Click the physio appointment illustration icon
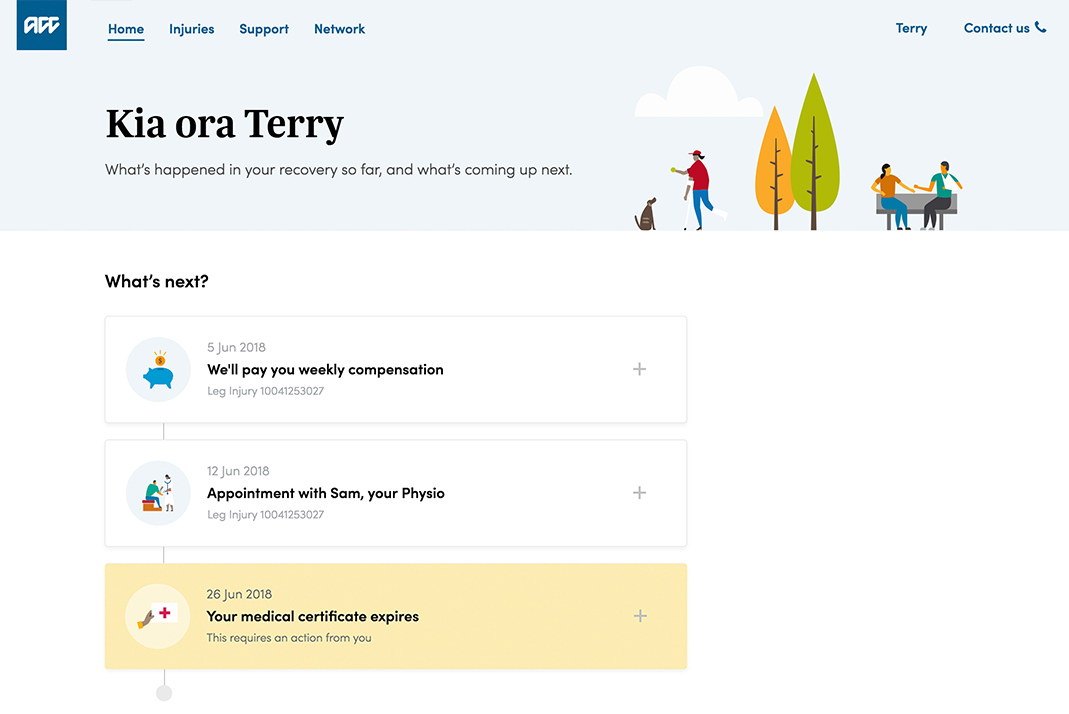 pyautogui.click(x=158, y=493)
